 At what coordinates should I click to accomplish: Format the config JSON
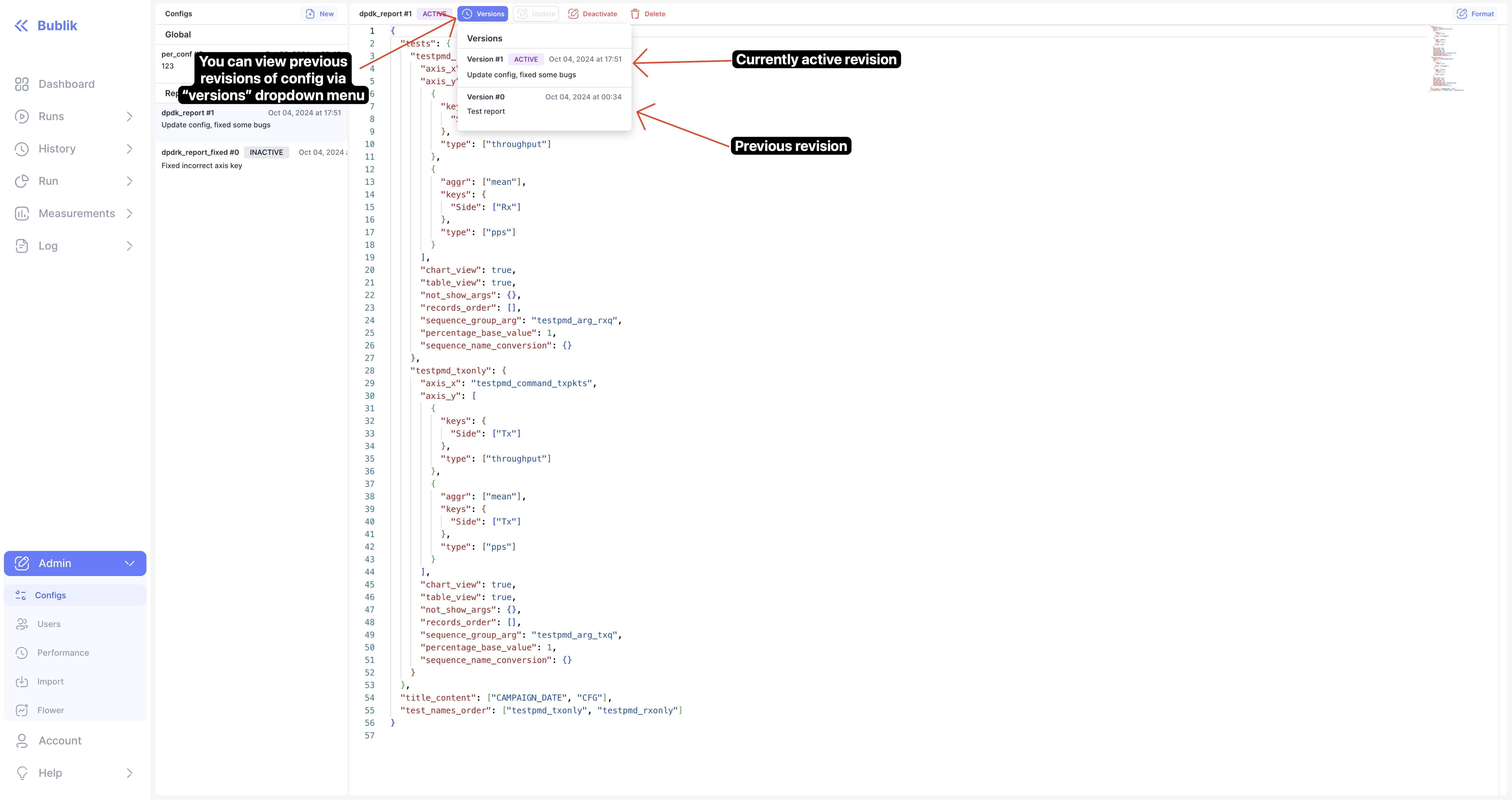pyautogui.click(x=1475, y=14)
